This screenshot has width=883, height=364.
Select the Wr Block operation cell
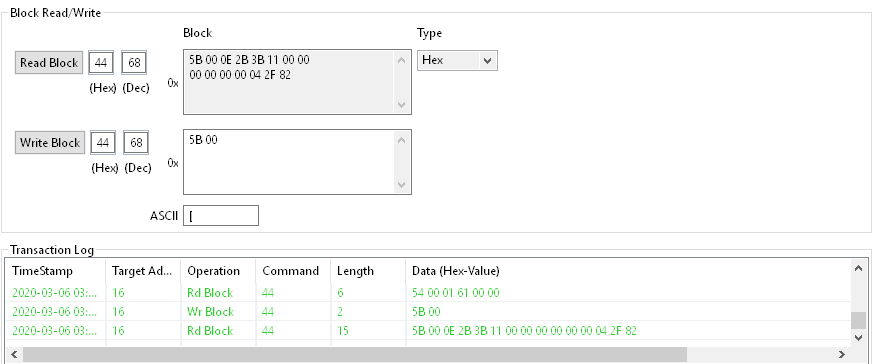218,312
